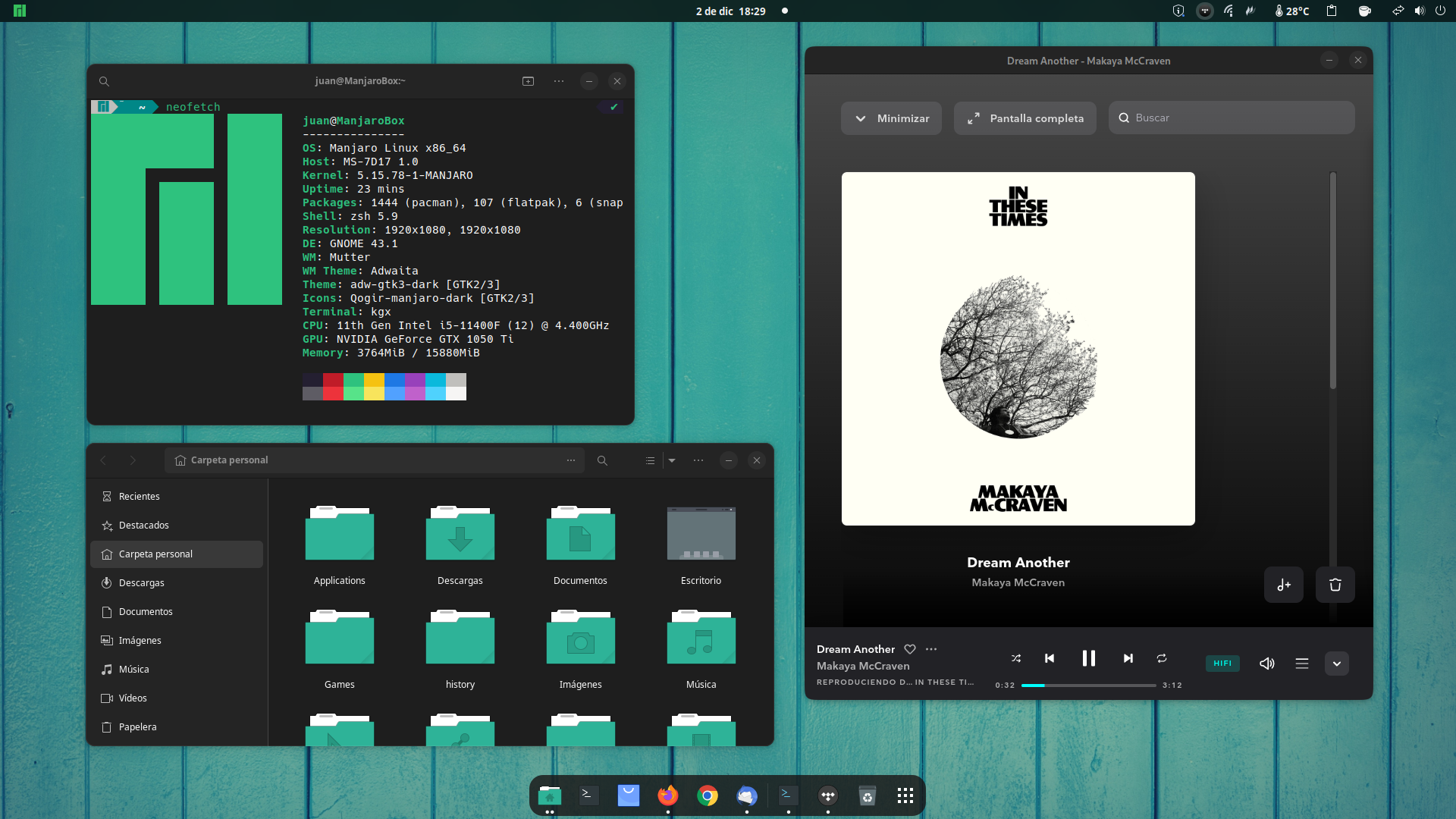Screen dimensions: 1456x819
Task: Click Pantalla completa button
Action: tap(1025, 118)
